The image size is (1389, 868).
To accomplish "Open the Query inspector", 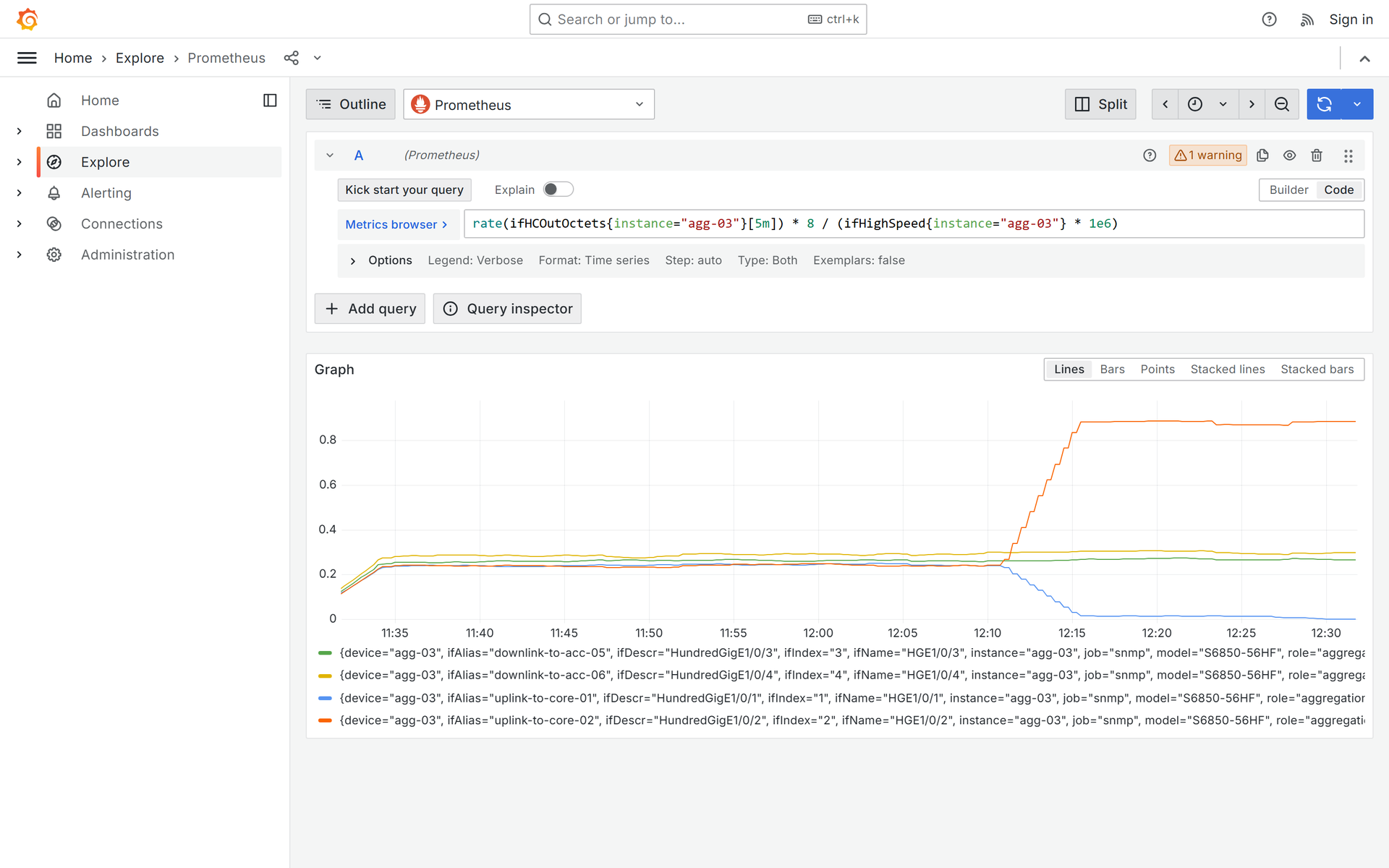I will coord(507,309).
